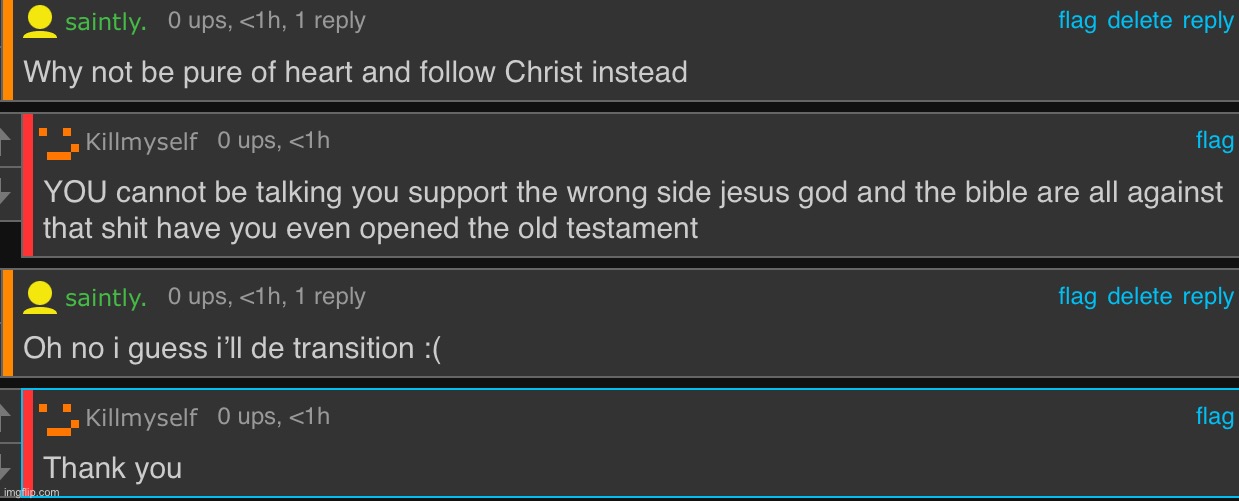Click saintly's yellow avatar on the de transition comment

tap(40, 297)
